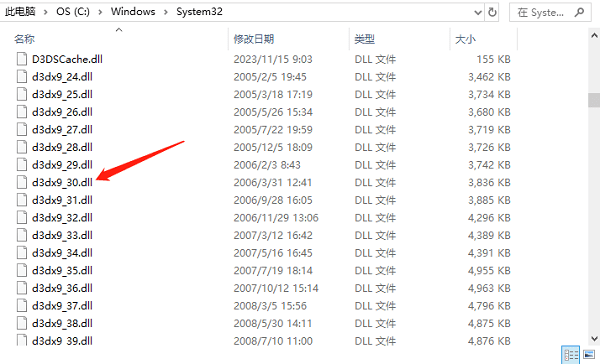
Task: Click scrollbar up arrow
Action: click(594, 36)
